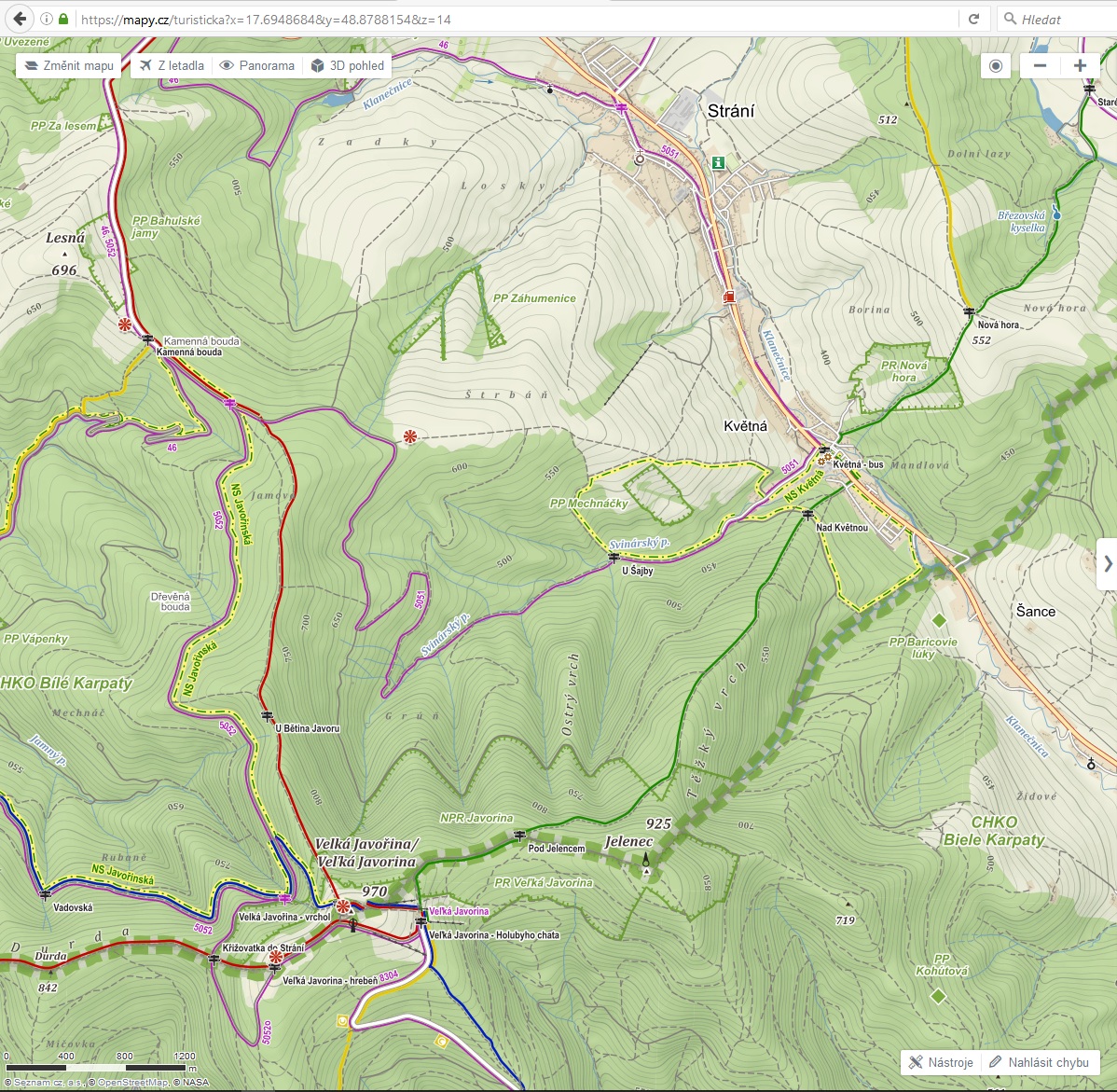Click the site info icon in address bar
This screenshot has height=1092, width=1117.
pyautogui.click(x=47, y=19)
